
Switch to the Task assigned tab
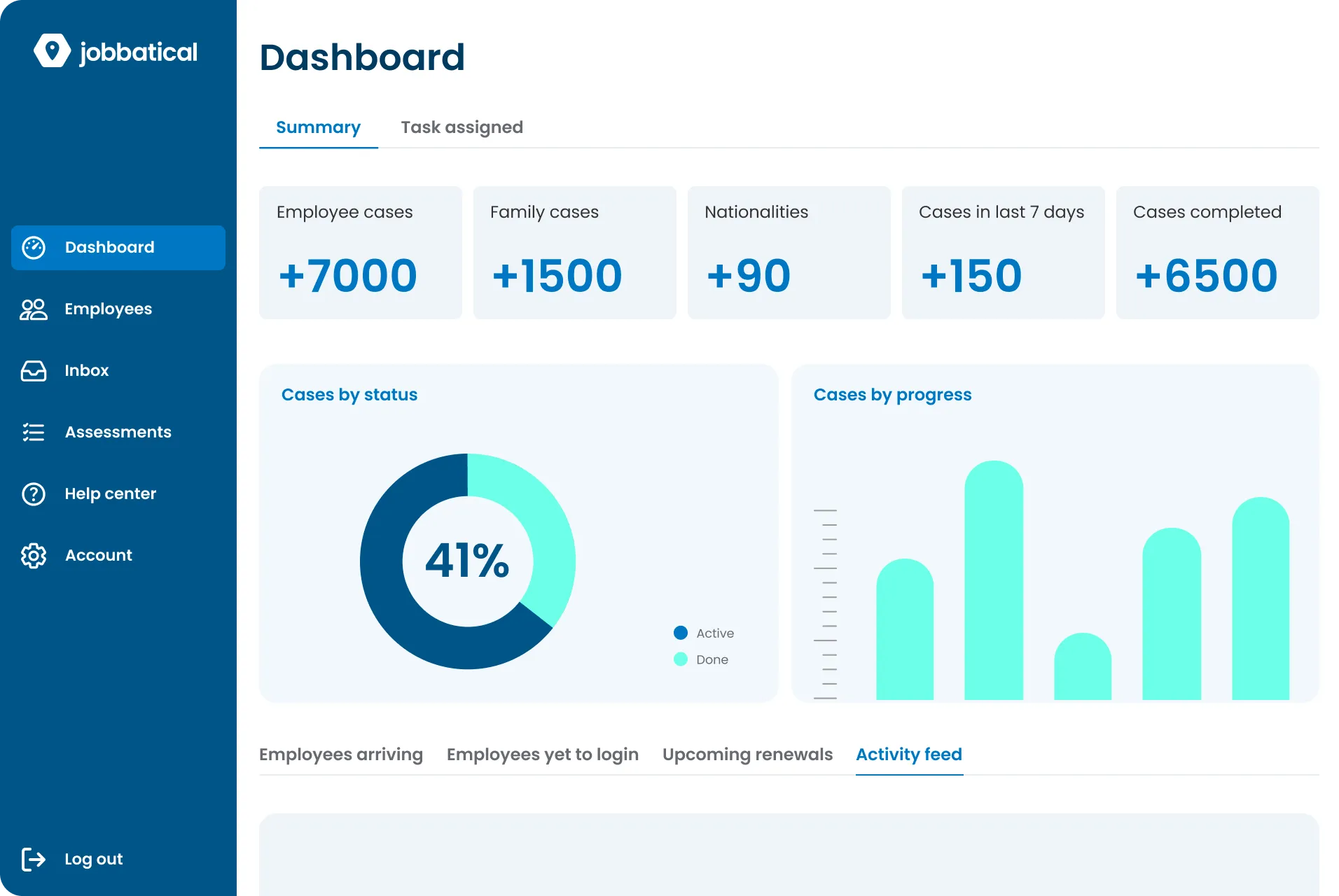462,127
